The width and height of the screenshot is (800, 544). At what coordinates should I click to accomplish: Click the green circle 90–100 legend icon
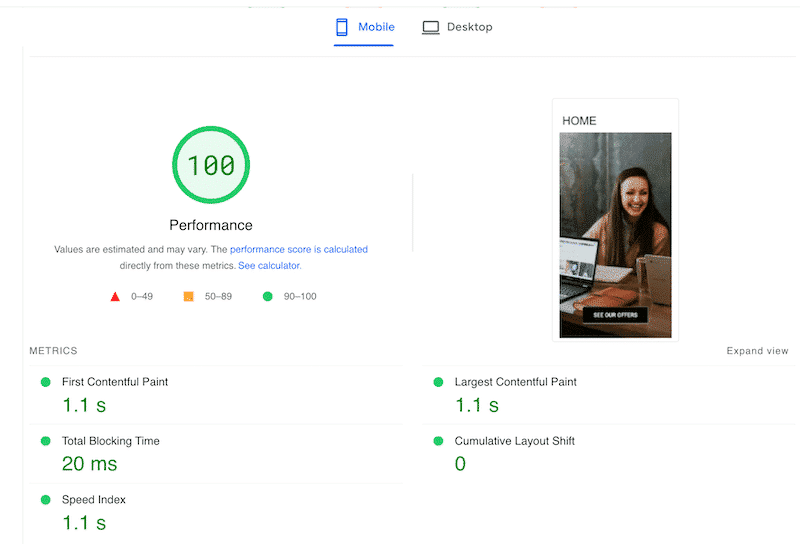tap(267, 296)
